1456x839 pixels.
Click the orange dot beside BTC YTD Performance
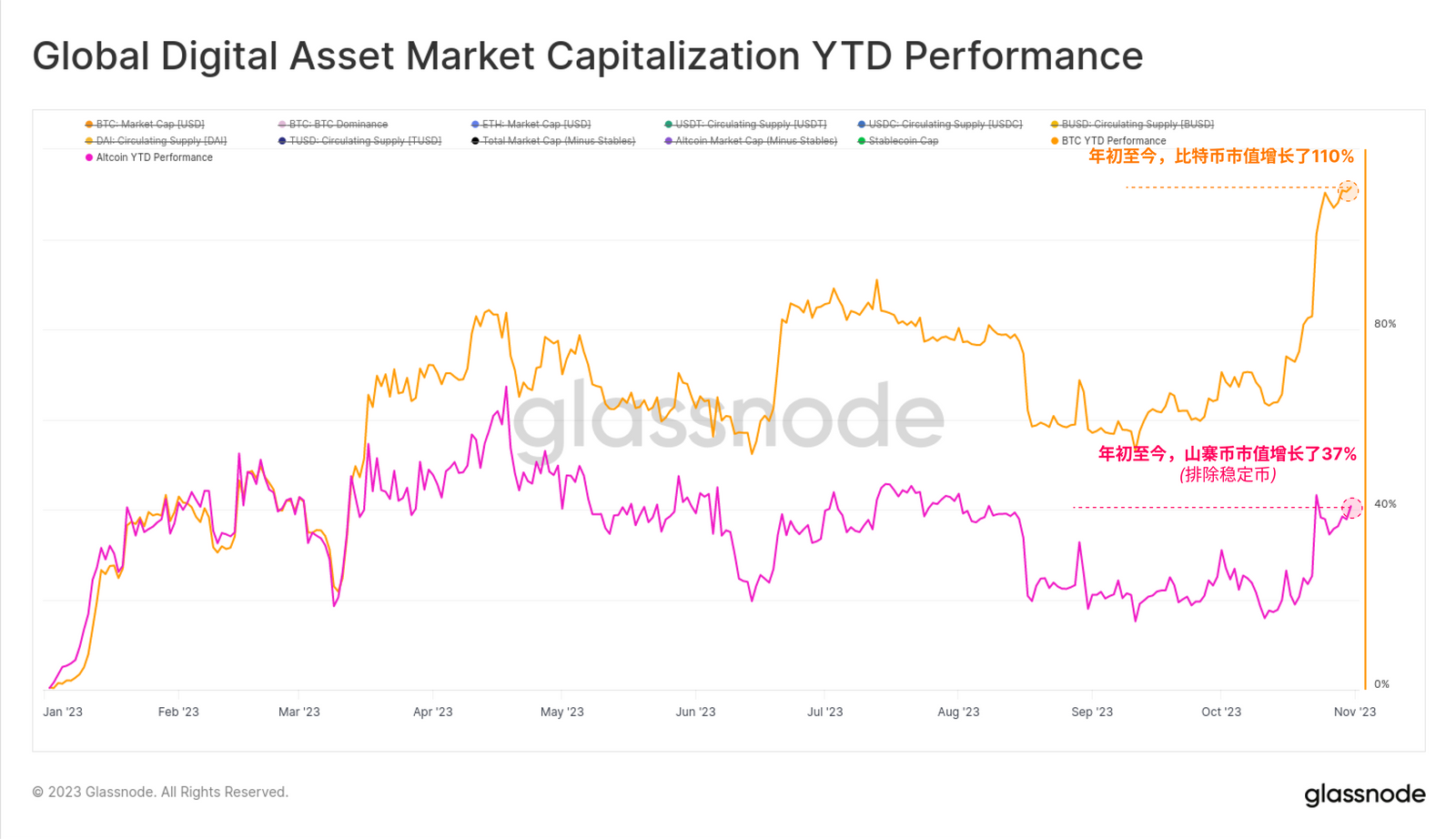tap(1055, 141)
